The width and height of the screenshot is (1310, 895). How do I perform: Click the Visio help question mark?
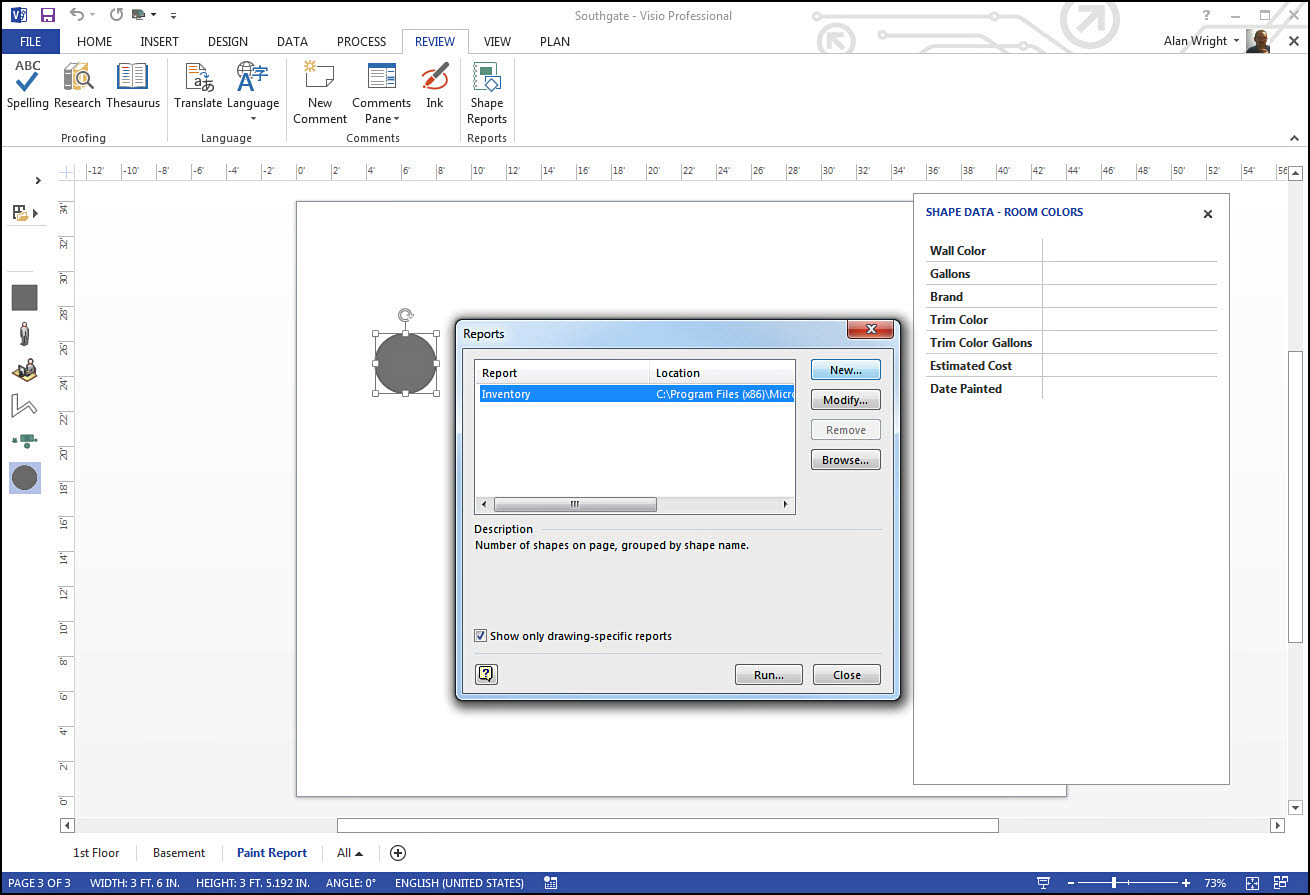click(x=1207, y=15)
